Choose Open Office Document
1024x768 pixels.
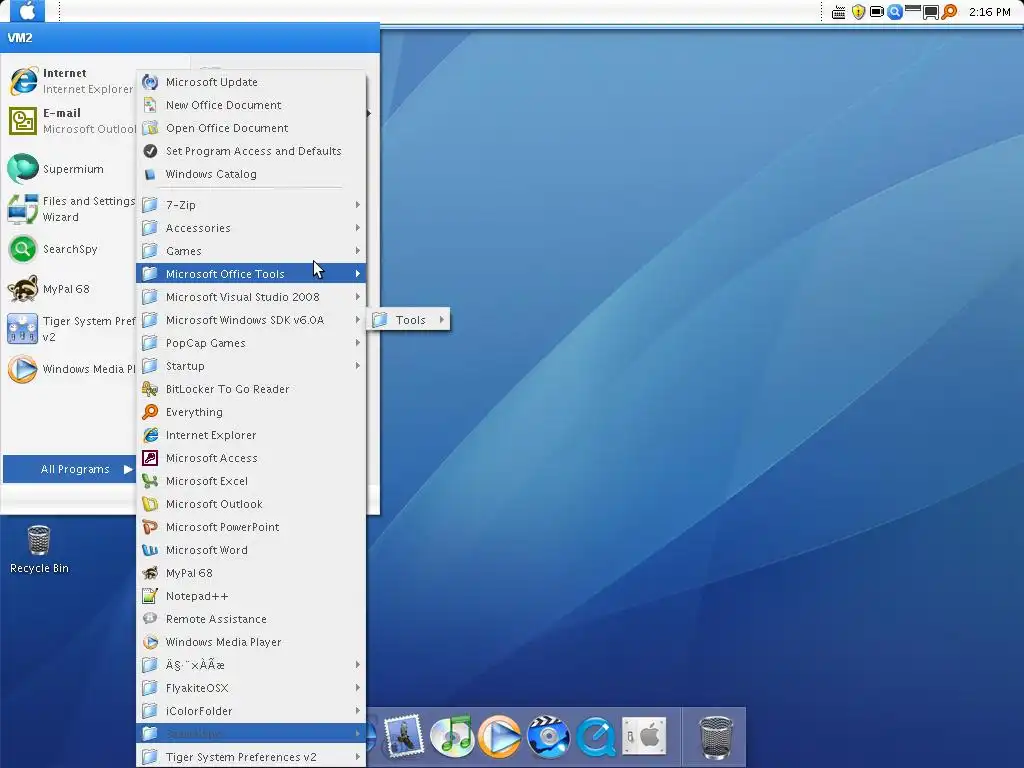[x=251, y=128]
